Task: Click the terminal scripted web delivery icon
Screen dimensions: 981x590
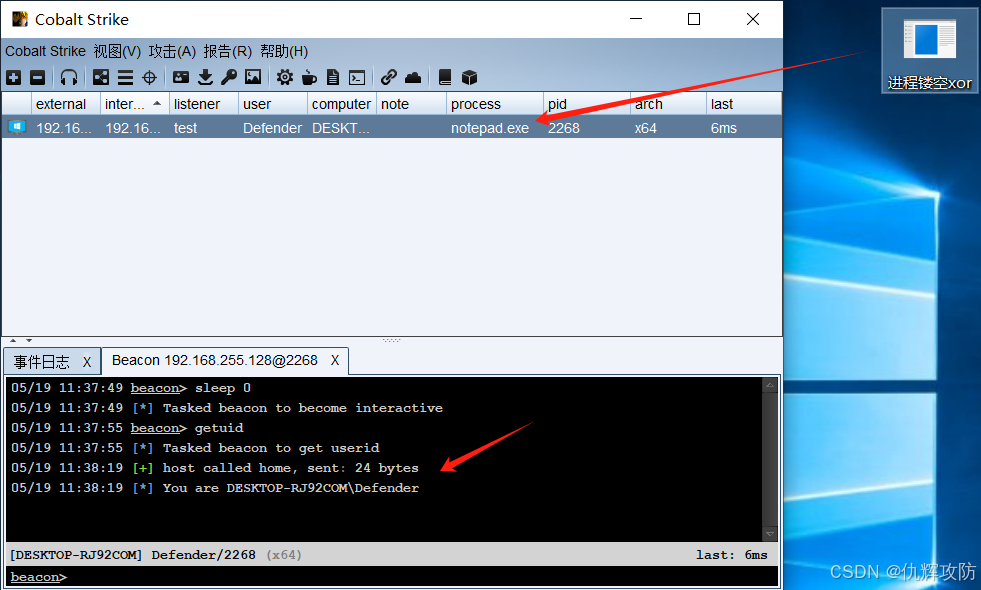Action: point(357,78)
